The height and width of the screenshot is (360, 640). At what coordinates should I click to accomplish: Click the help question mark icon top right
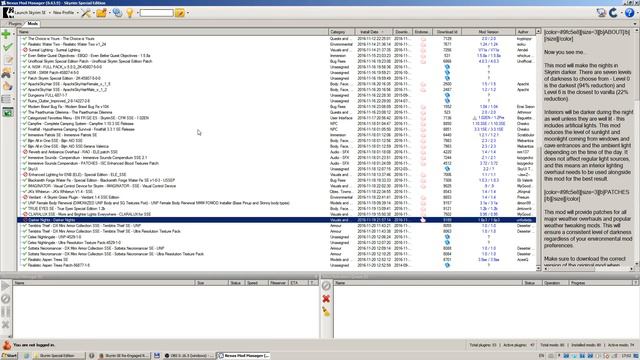(x=629, y=13)
